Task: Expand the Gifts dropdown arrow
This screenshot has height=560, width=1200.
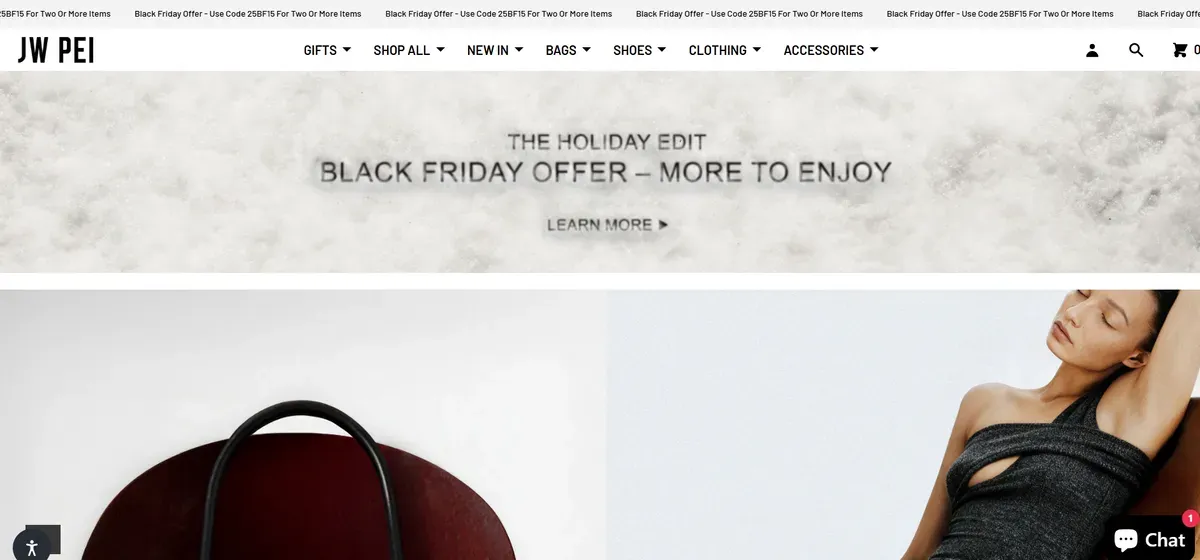Action: 346,49
